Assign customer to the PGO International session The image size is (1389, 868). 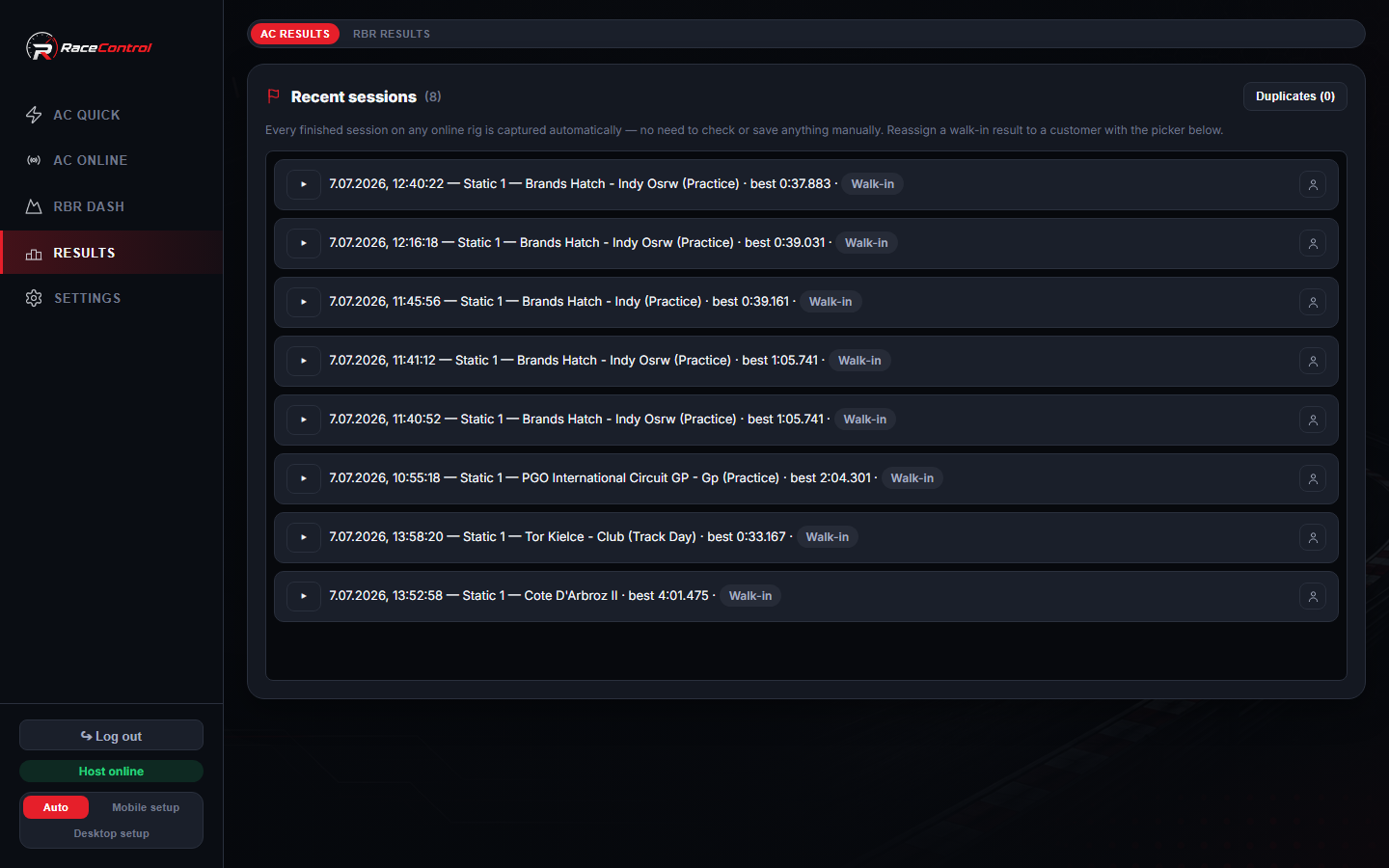pos(1313,478)
